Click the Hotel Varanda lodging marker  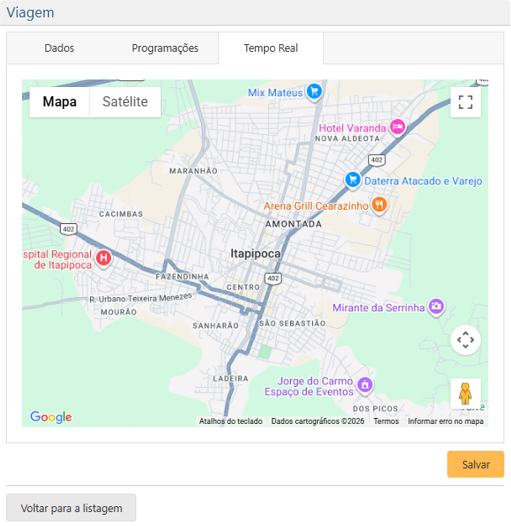click(x=398, y=127)
